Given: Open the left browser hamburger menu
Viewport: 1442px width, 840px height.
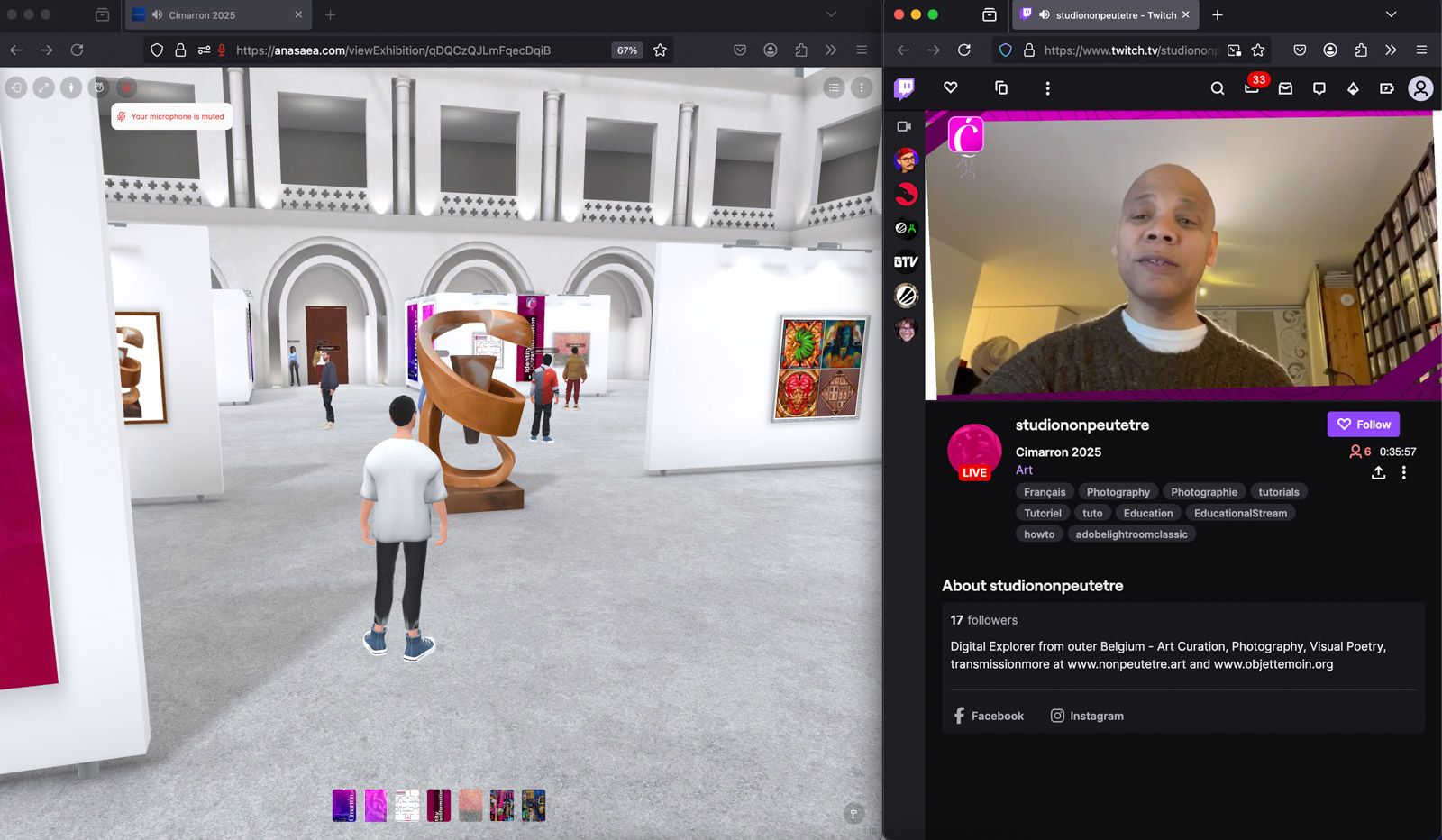Looking at the screenshot, I should click(x=862, y=50).
